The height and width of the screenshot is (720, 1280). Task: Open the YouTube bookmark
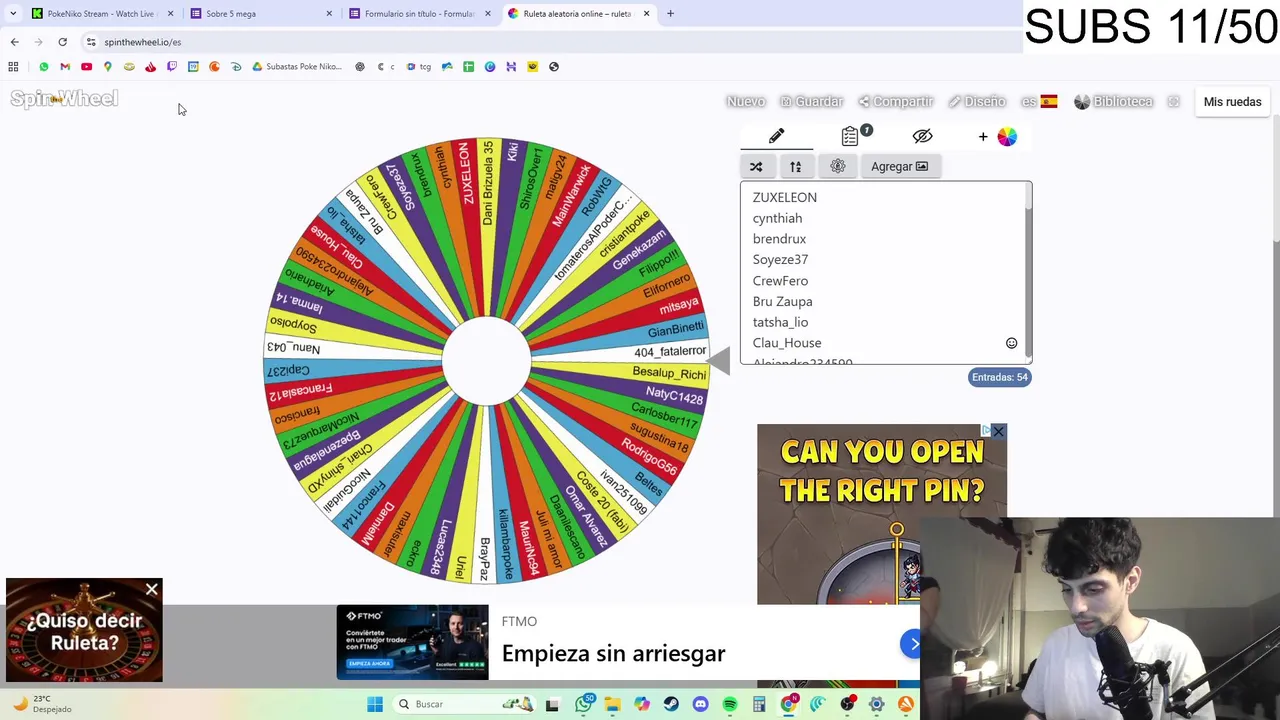(86, 67)
